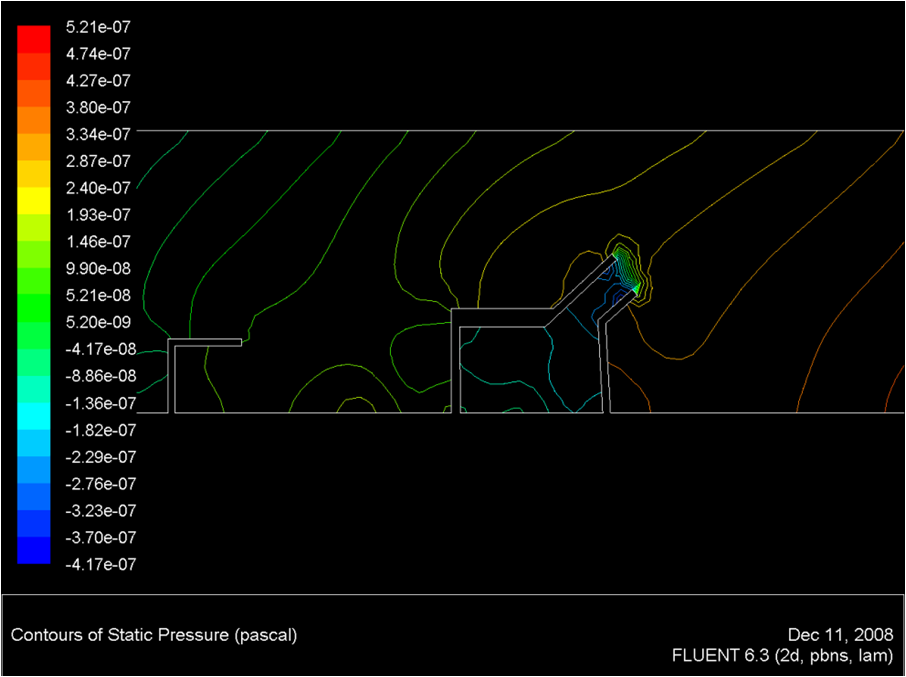
Task: Select the yellow band between 2.40e-07 and 1.93e-07
Action: [x=34, y=201]
